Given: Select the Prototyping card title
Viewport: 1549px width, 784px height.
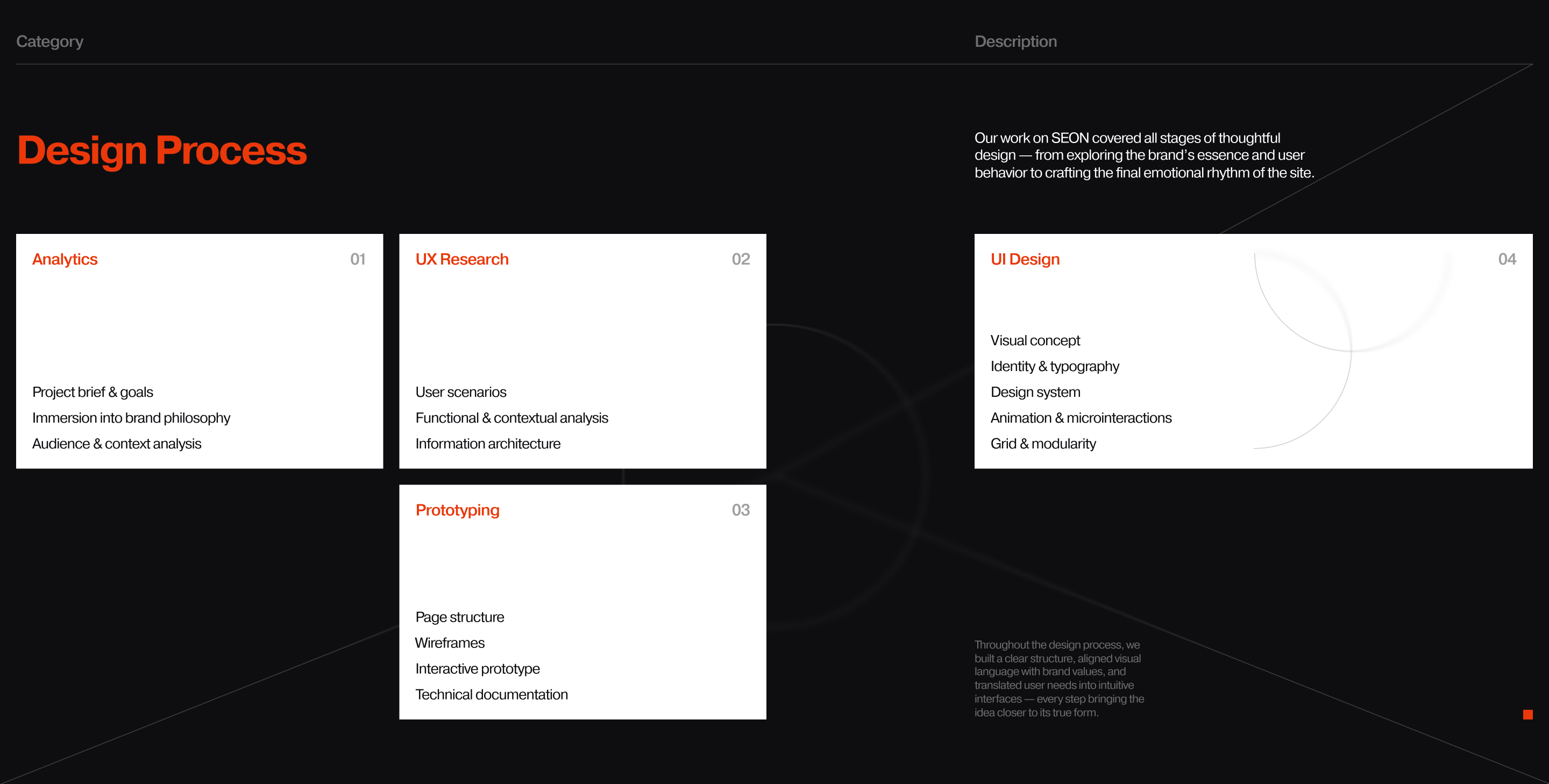Looking at the screenshot, I should 457,510.
